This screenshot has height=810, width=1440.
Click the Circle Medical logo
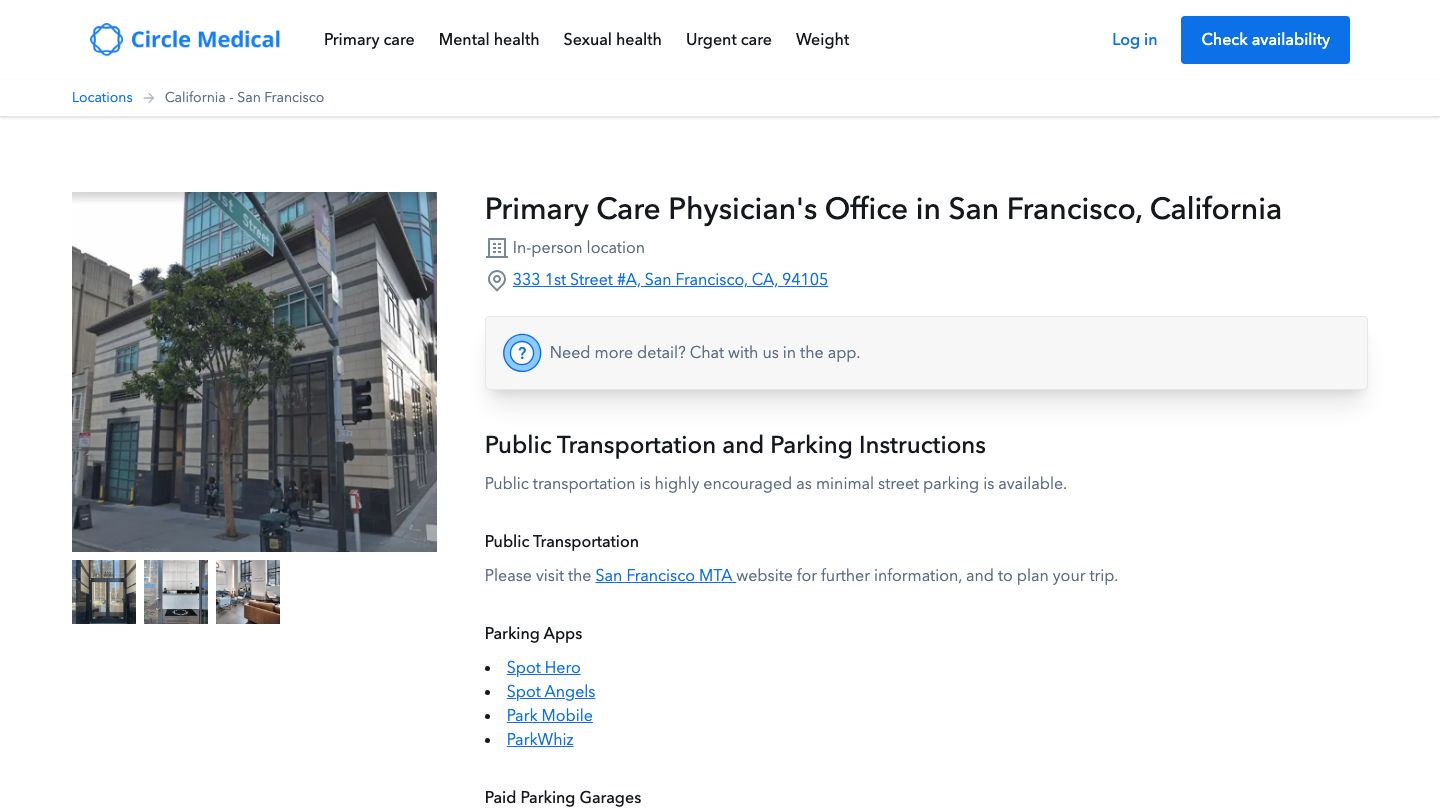pyautogui.click(x=185, y=39)
